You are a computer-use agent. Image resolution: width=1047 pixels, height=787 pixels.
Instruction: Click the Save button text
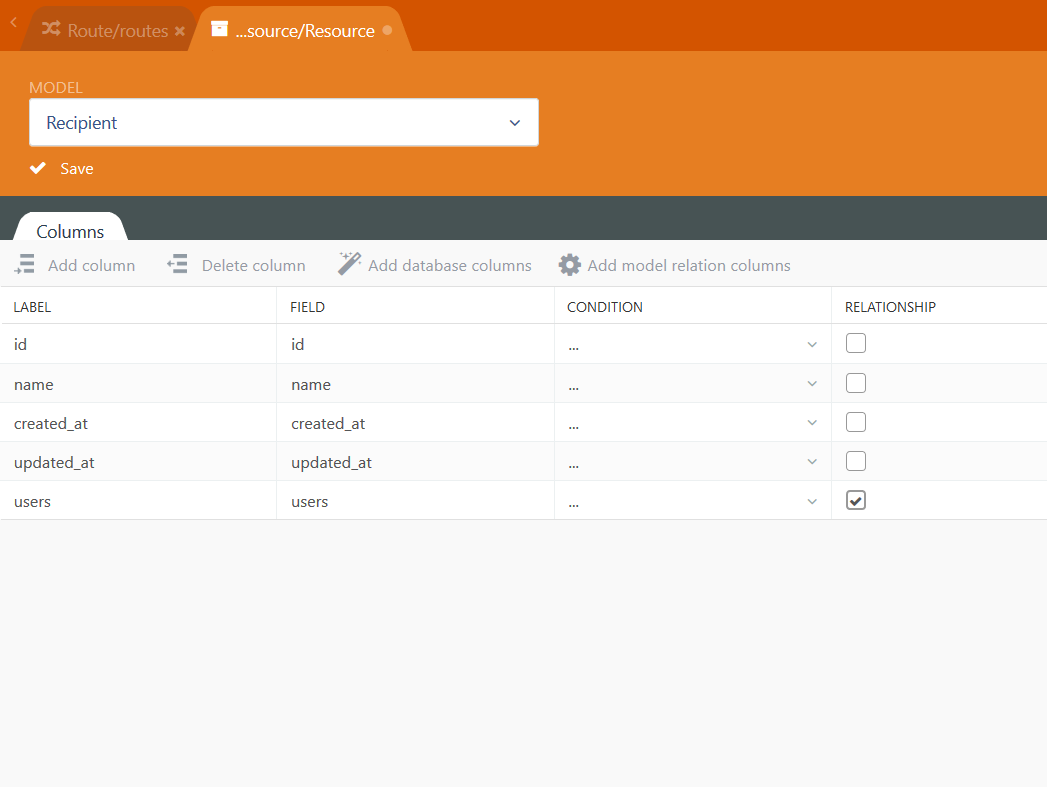[77, 169]
